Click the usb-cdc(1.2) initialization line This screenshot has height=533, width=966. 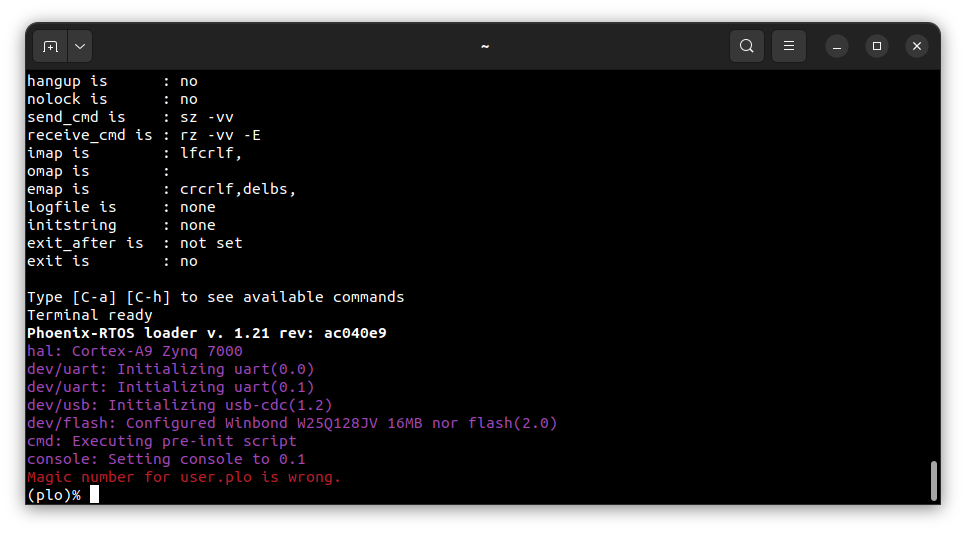pos(179,405)
